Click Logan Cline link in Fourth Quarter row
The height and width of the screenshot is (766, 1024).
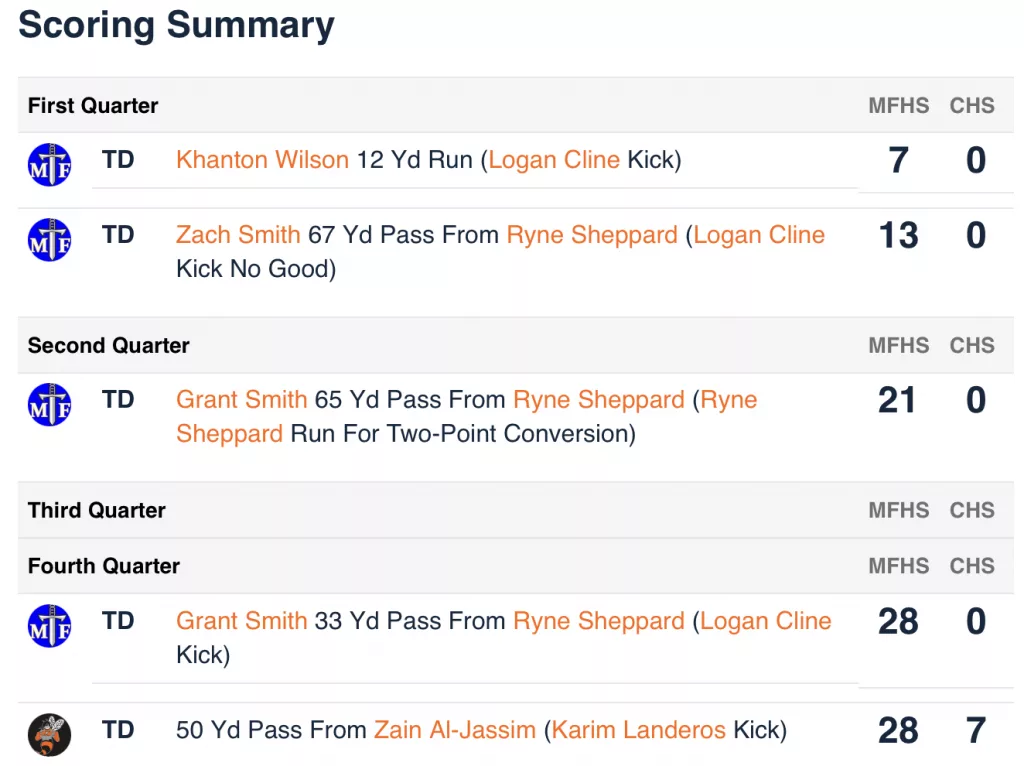(x=765, y=620)
